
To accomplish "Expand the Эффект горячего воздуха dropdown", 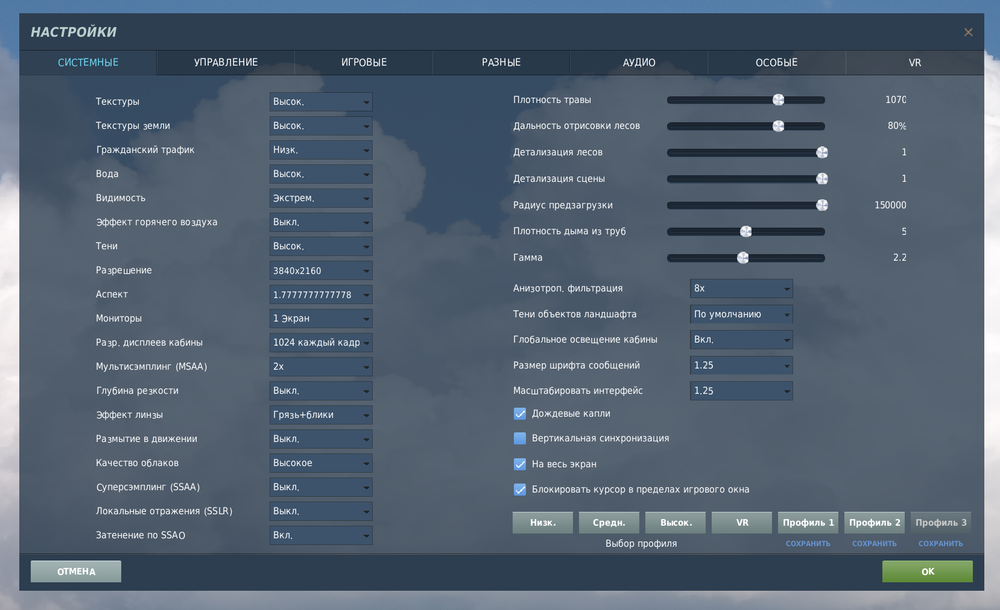I will (321, 222).
